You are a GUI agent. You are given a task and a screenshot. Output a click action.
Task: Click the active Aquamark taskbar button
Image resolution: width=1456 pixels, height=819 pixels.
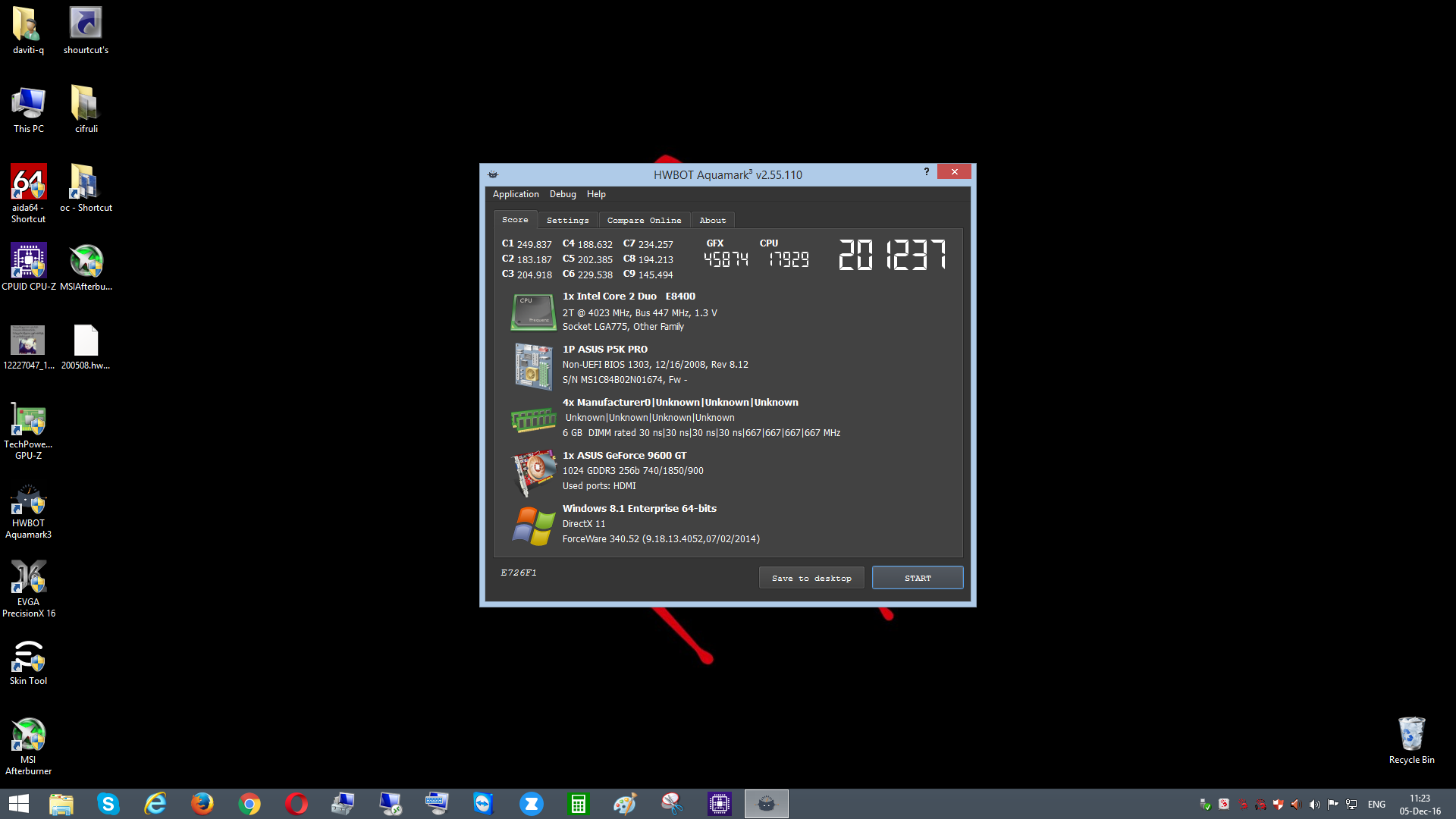(767, 804)
